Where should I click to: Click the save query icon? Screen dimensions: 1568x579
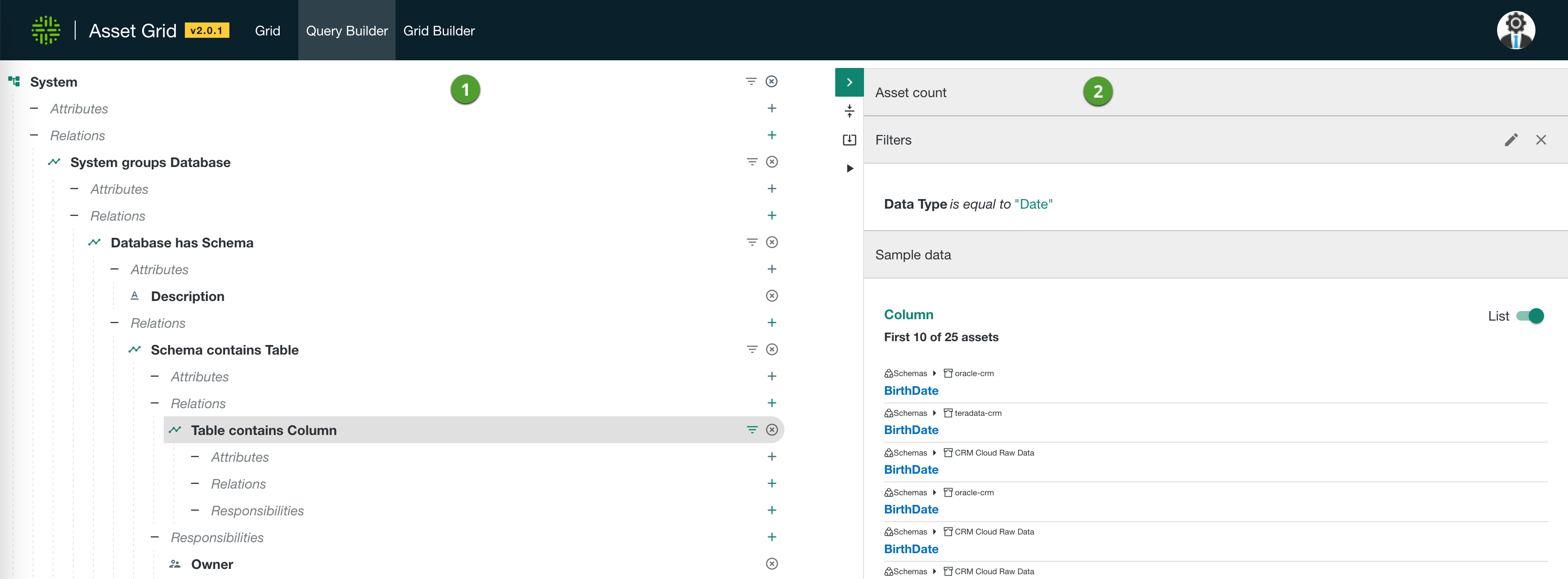pos(849,140)
